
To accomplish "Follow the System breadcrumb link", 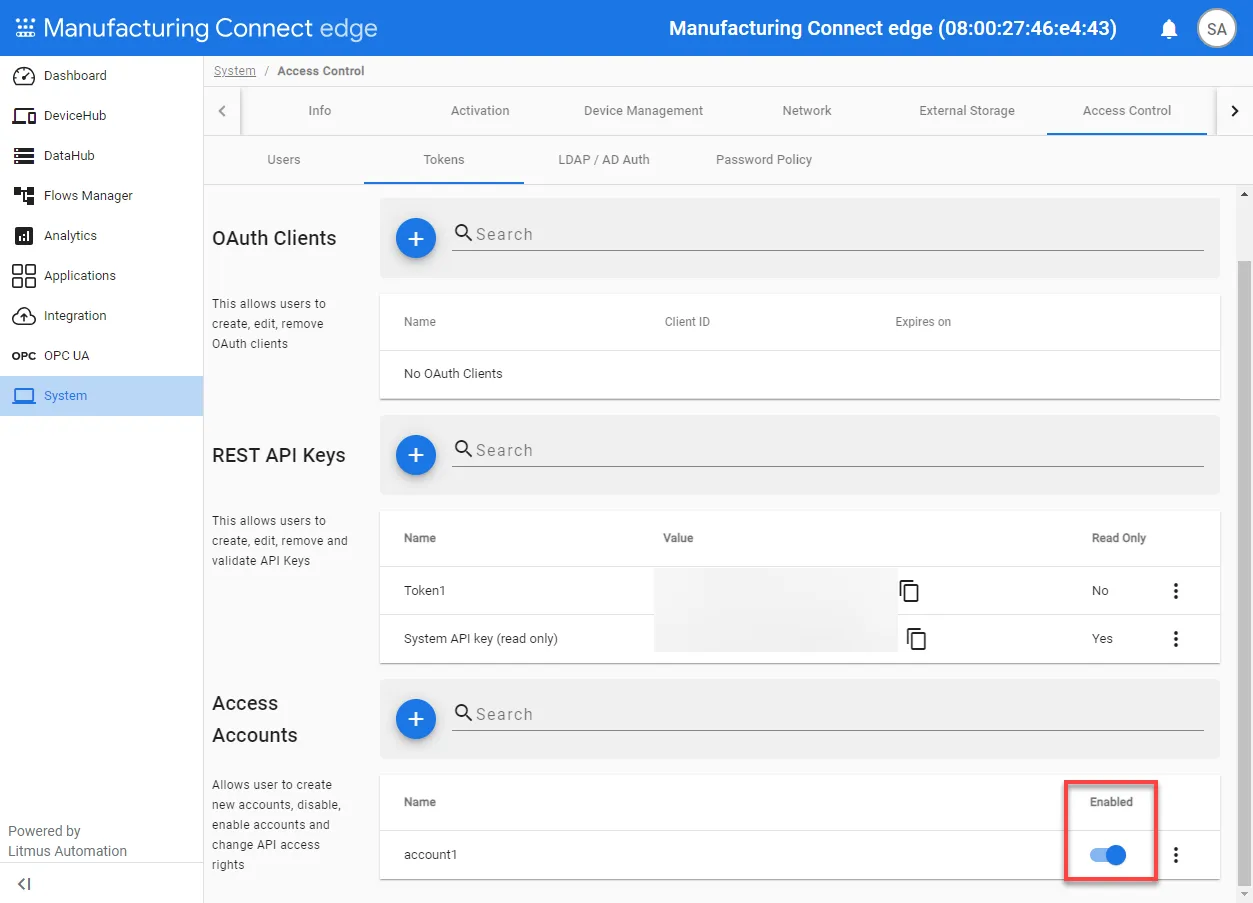I will (235, 71).
